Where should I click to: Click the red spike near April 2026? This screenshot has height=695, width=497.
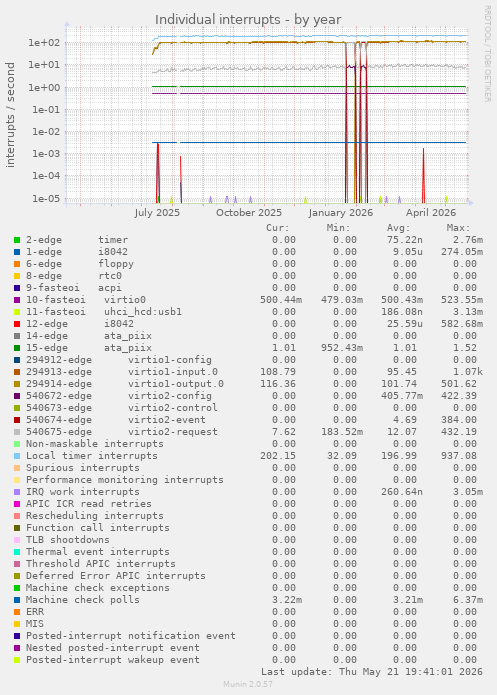(x=423, y=175)
